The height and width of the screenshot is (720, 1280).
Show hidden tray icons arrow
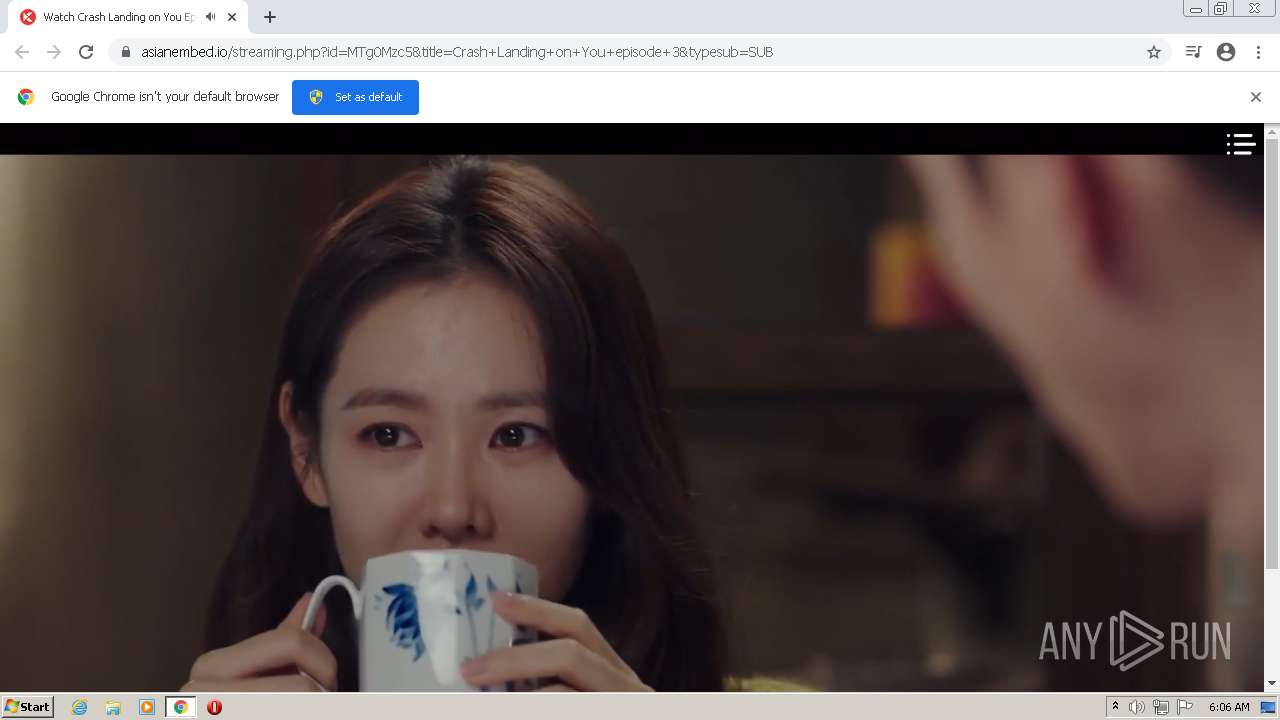[1115, 707]
